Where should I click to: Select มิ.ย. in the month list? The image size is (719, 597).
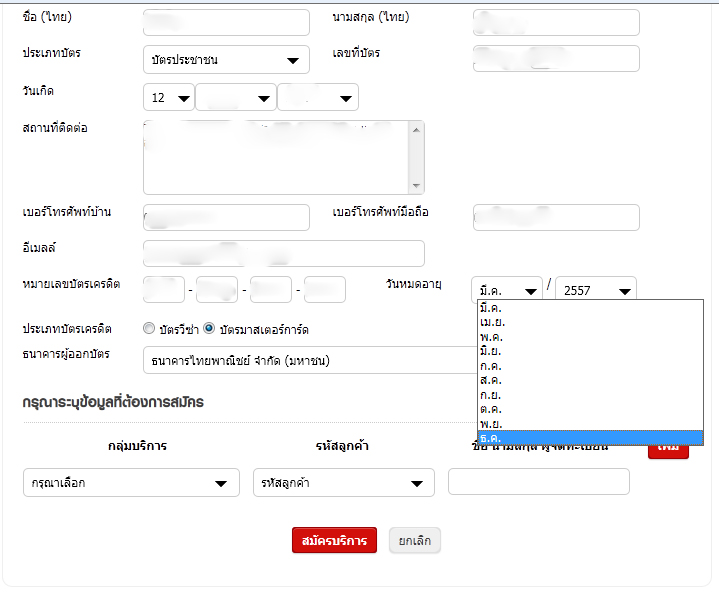590,351
